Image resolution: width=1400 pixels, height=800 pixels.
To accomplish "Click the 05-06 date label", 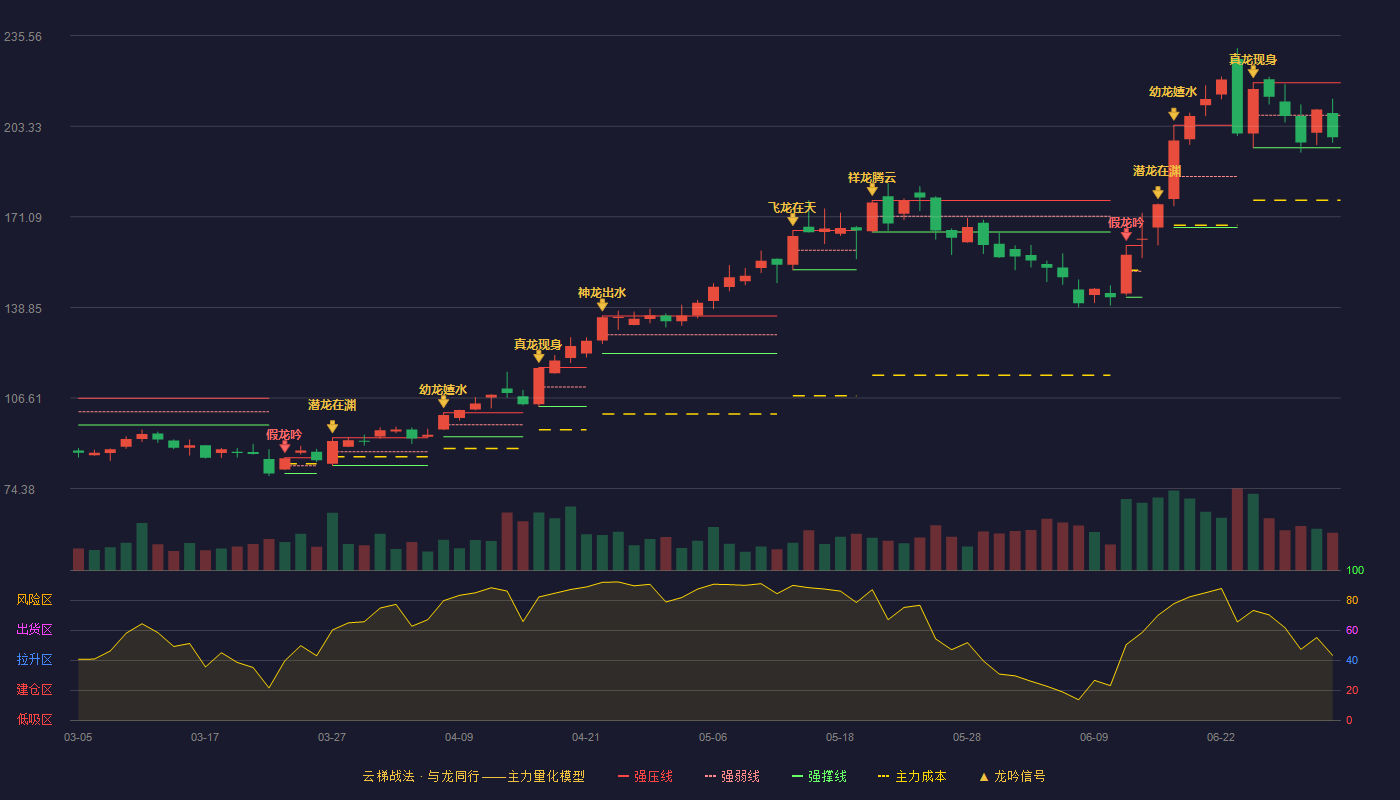I will pyautogui.click(x=713, y=737).
